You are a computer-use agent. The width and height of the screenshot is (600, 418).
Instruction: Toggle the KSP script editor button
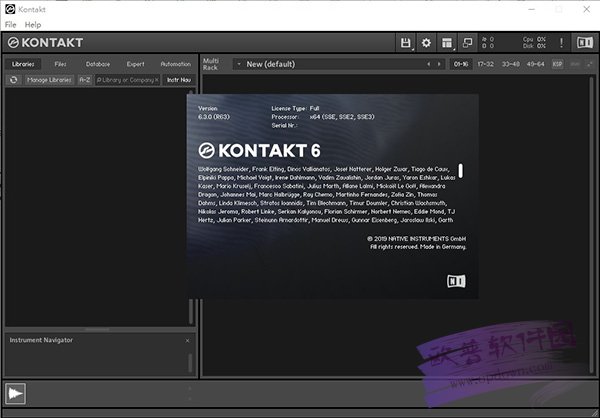tap(557, 64)
